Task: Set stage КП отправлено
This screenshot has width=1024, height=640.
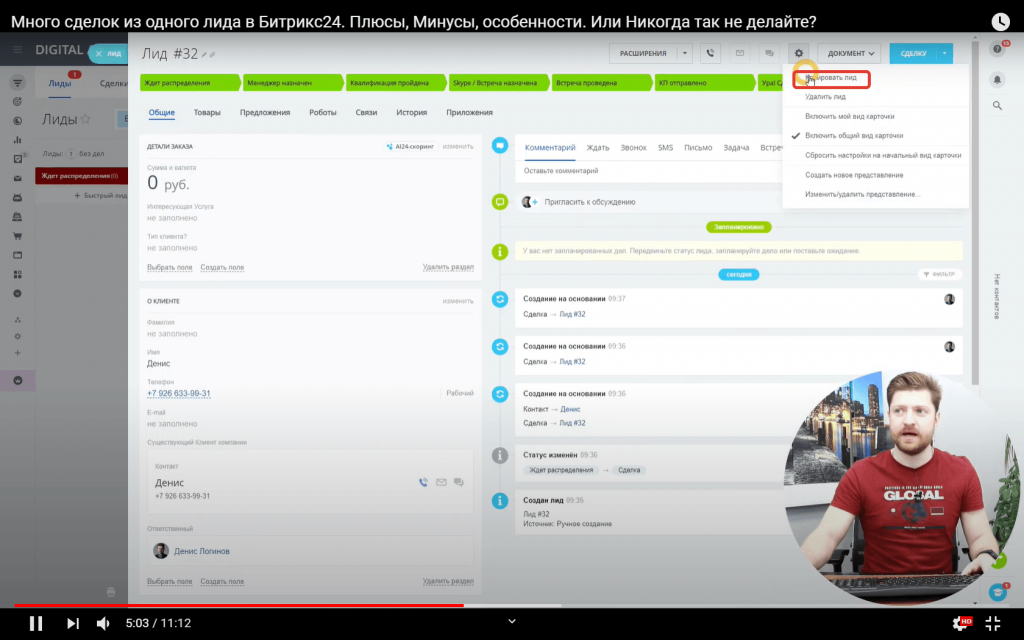Action: click(x=705, y=83)
